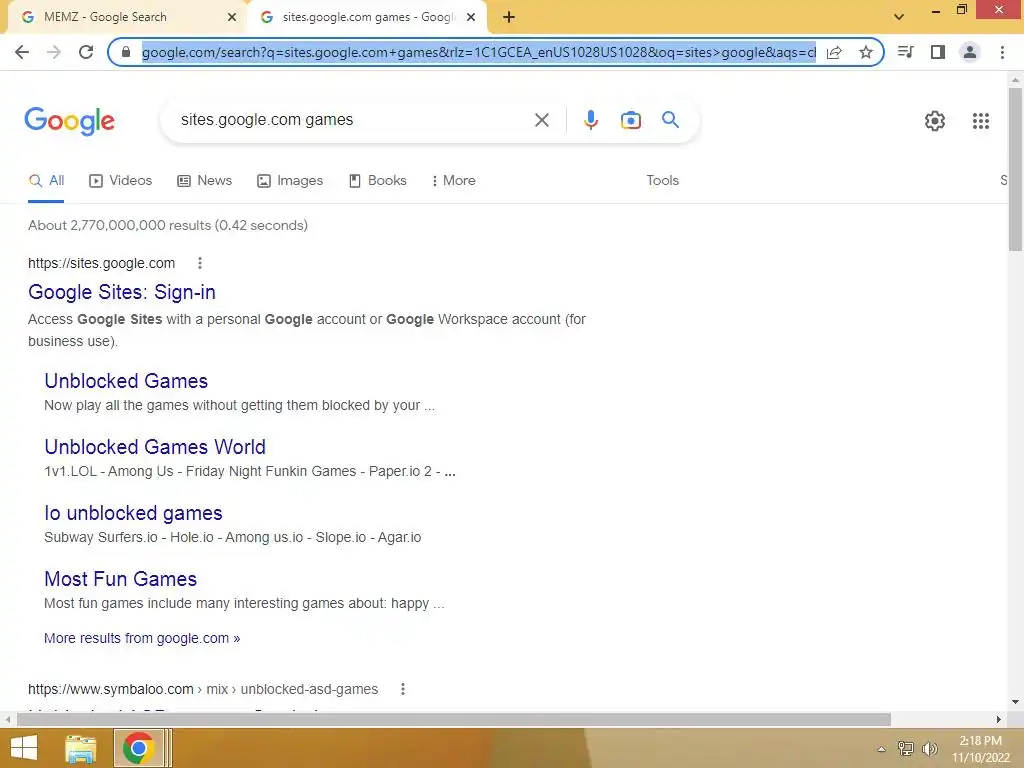Open the media control icon in the toolbar
This screenshot has height=768, width=1024.
click(x=905, y=52)
